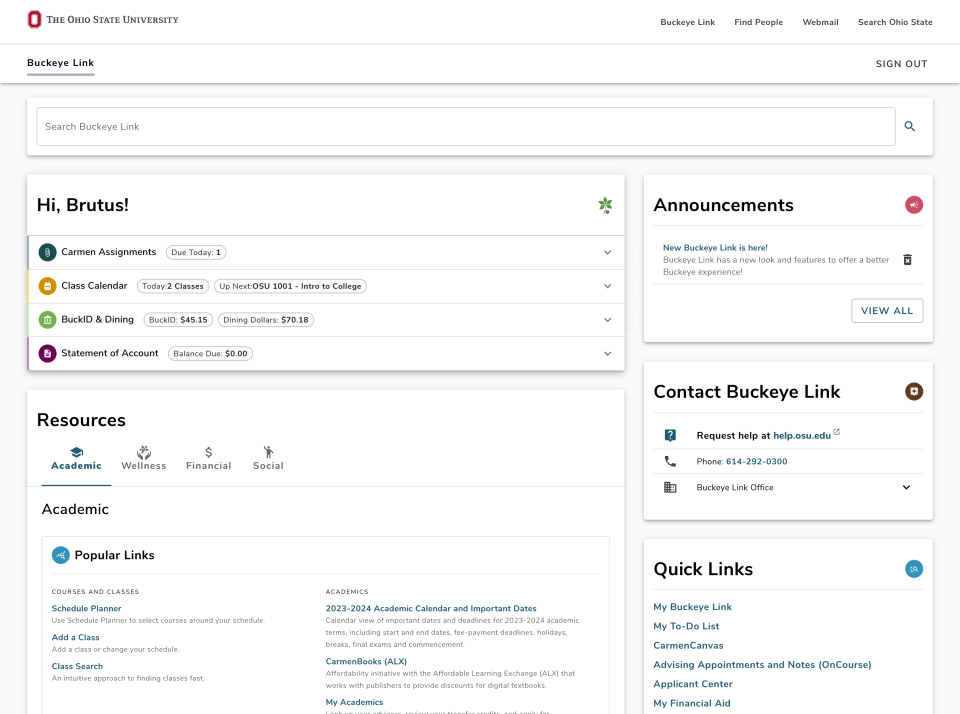The height and width of the screenshot is (714, 960).
Task: Open My Buckeye Link quick link
Action: coord(692,607)
